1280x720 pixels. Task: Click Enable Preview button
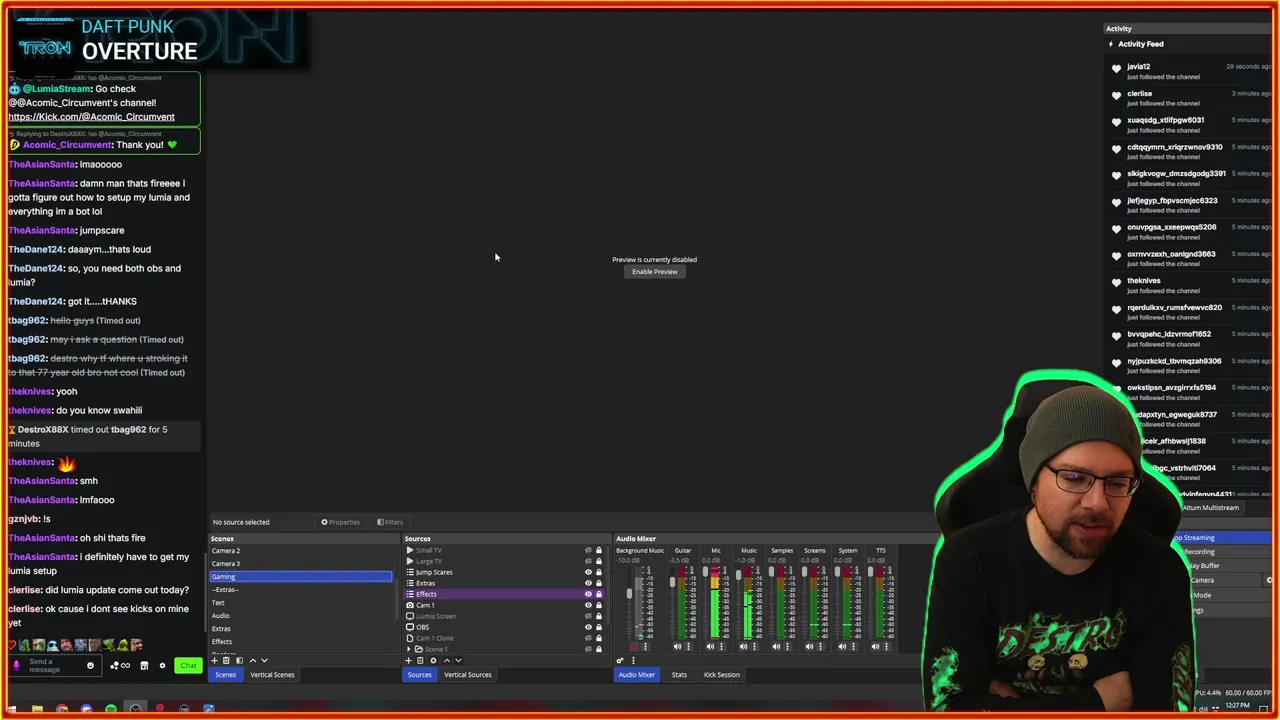coord(655,272)
